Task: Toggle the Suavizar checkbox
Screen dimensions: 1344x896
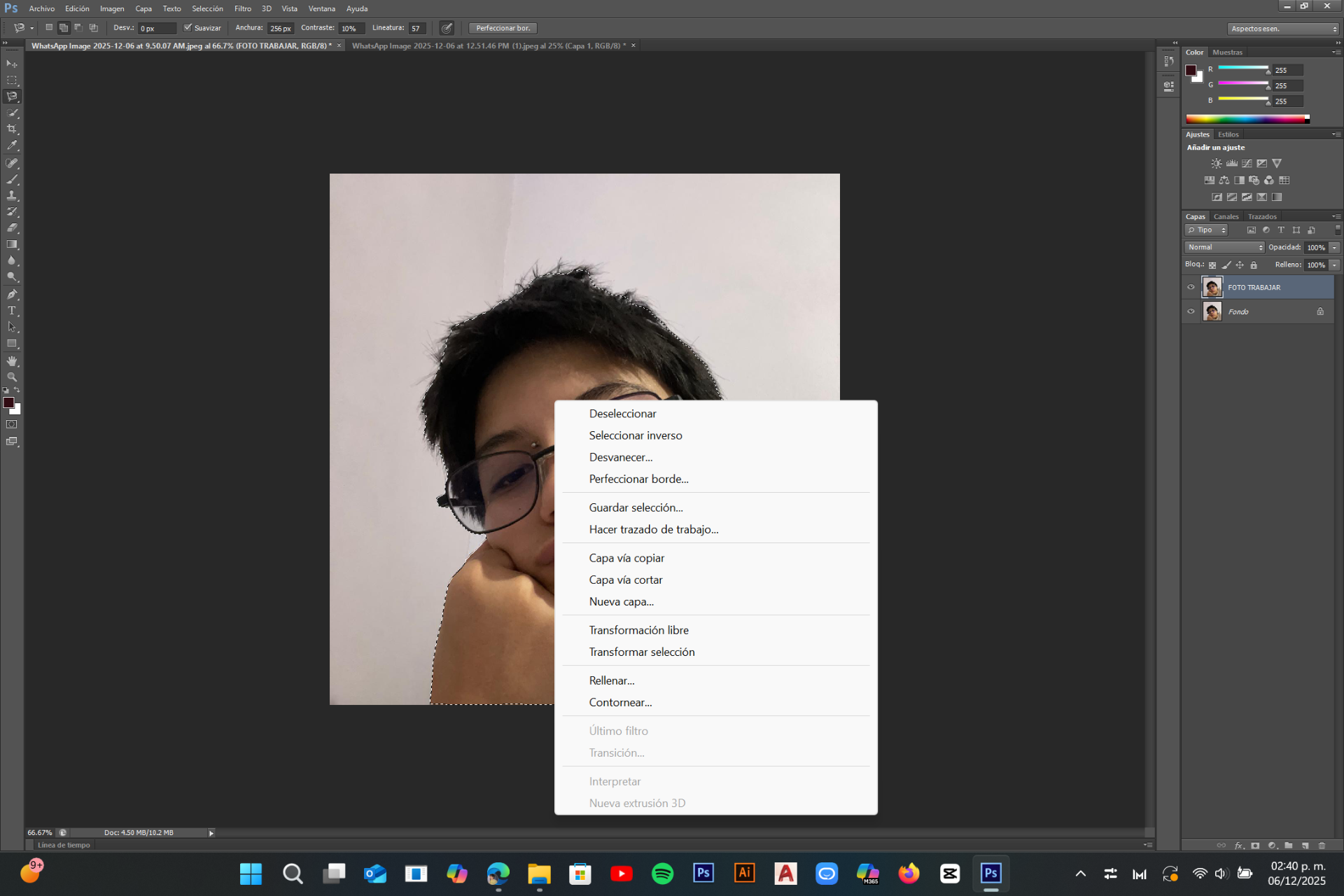Action: point(188,28)
